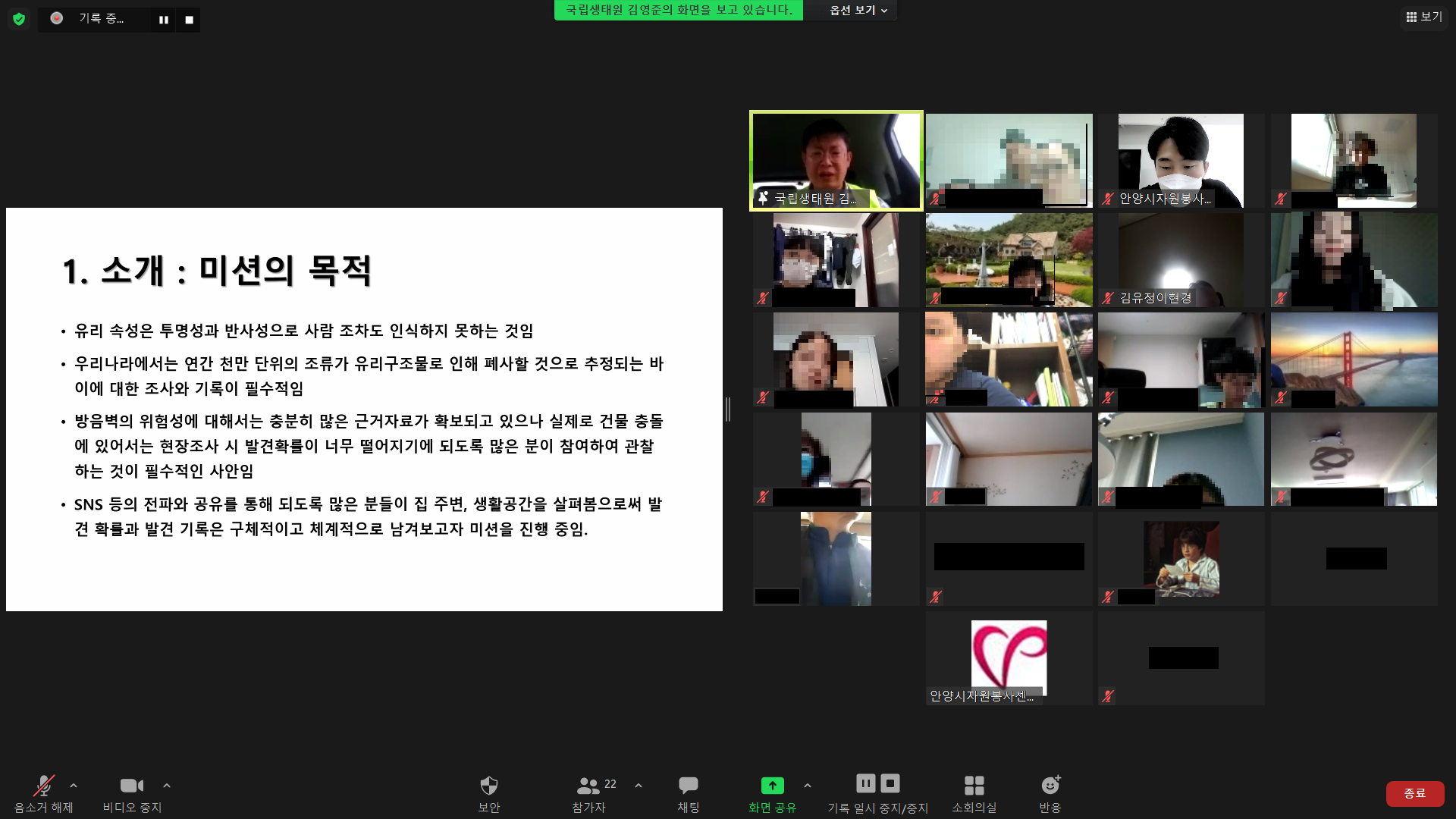Pause recording from bottom toolbar
1456x819 pixels.
(866, 783)
